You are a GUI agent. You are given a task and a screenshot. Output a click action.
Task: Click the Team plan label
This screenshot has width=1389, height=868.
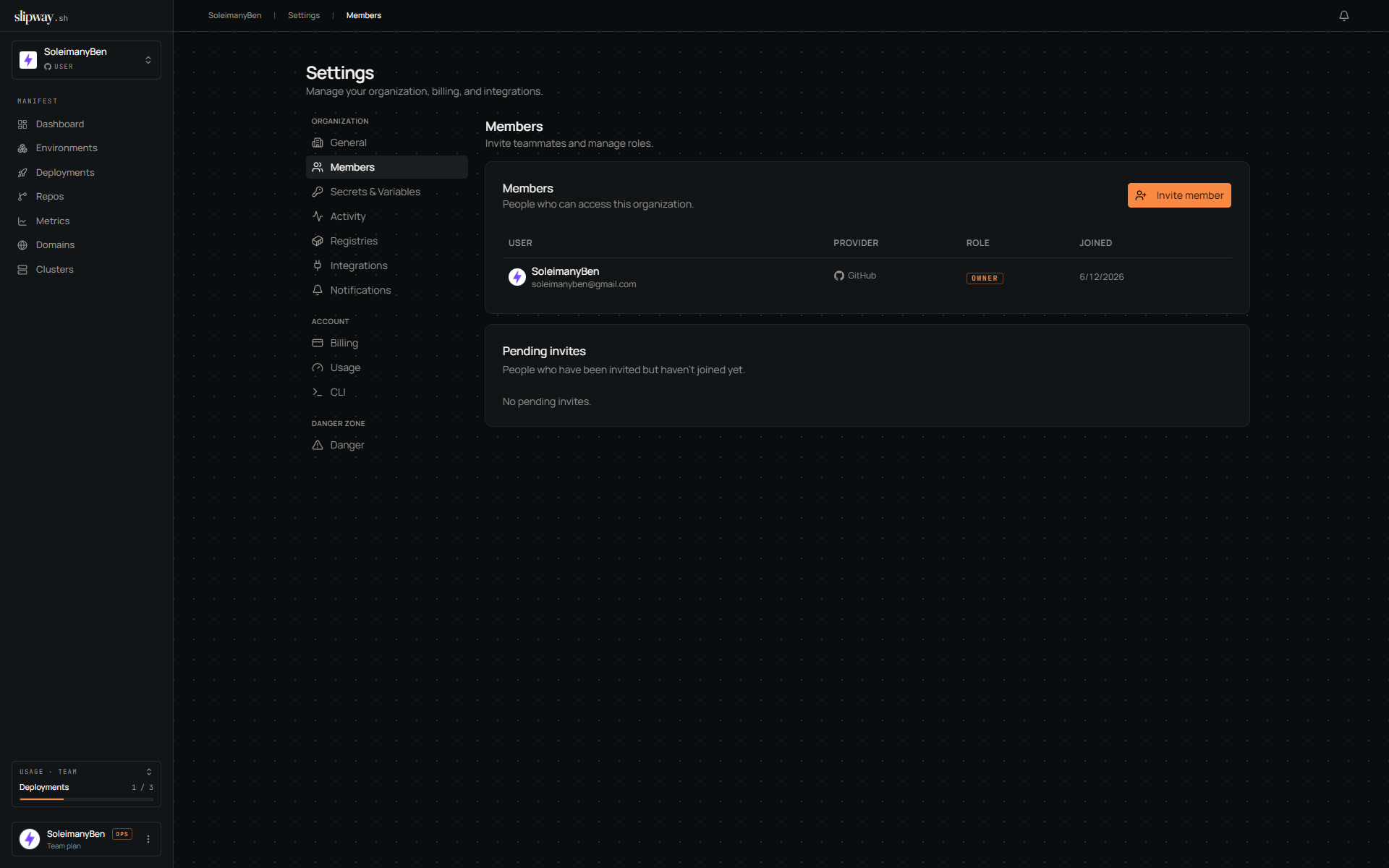point(64,846)
